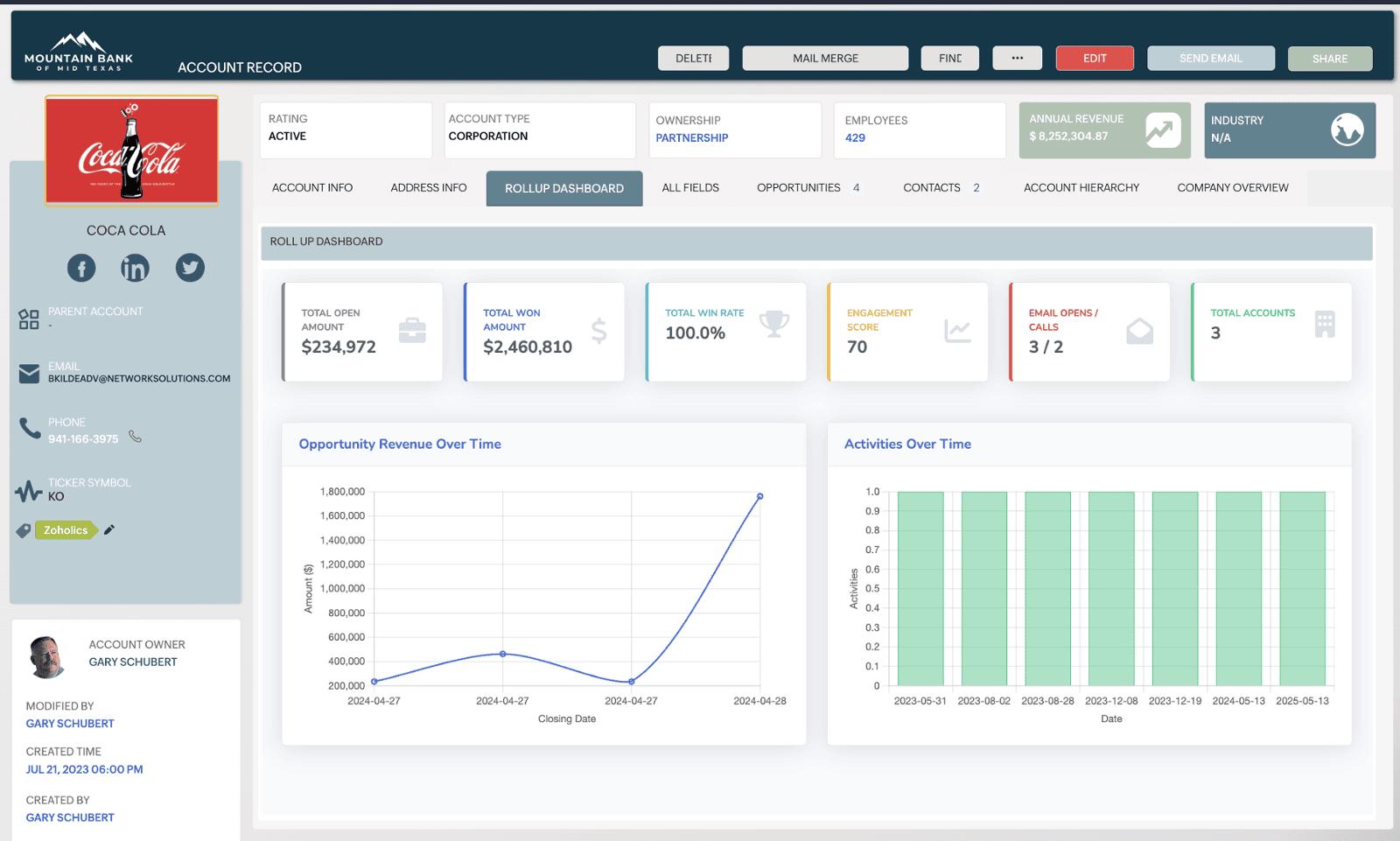The image size is (1400, 841).
Task: Click the Rating value ACTIVE
Action: point(287,136)
